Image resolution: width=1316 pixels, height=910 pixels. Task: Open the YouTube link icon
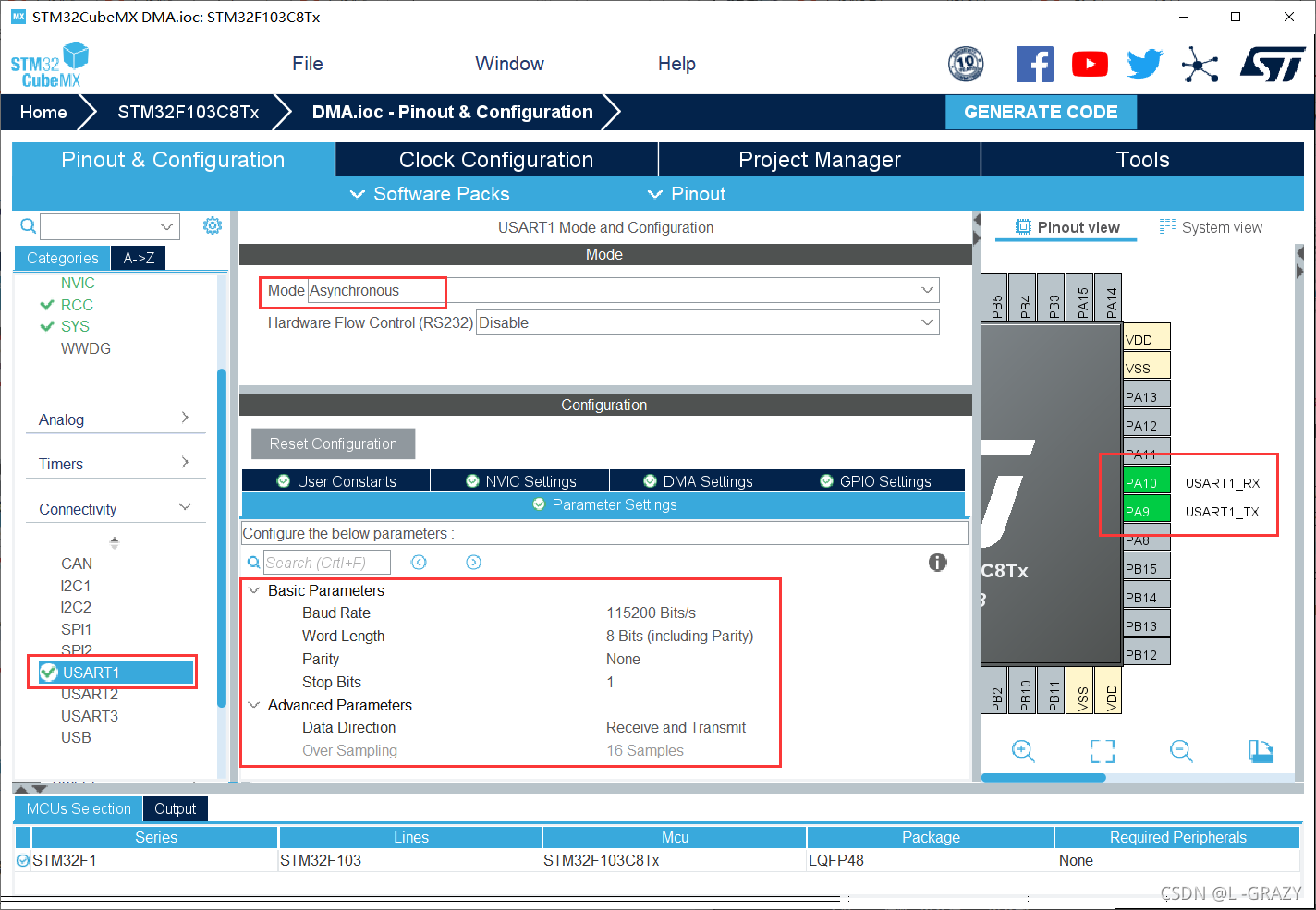pyautogui.click(x=1090, y=64)
